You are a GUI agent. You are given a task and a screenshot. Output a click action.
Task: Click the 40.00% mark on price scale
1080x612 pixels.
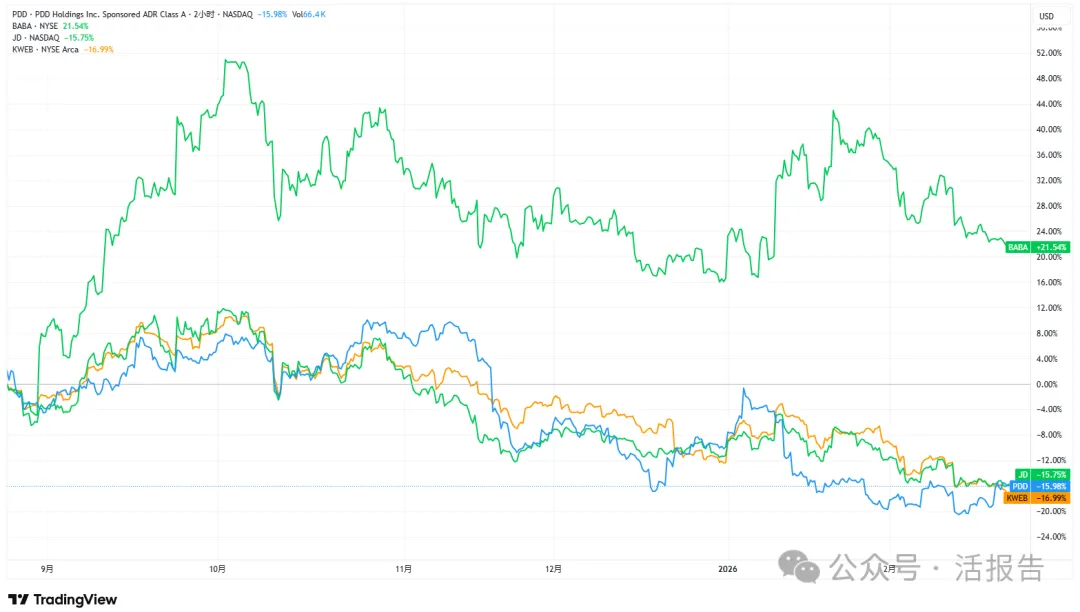[1046, 130]
